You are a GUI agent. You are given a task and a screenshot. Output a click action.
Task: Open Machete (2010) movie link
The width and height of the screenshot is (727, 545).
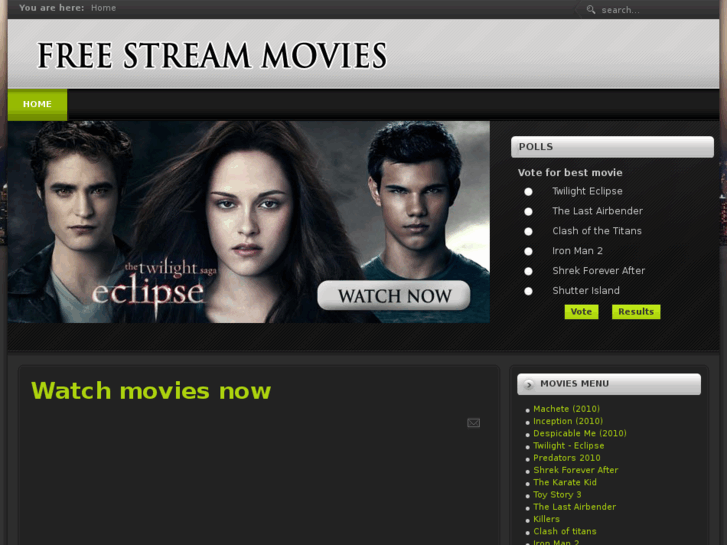[x=566, y=409]
